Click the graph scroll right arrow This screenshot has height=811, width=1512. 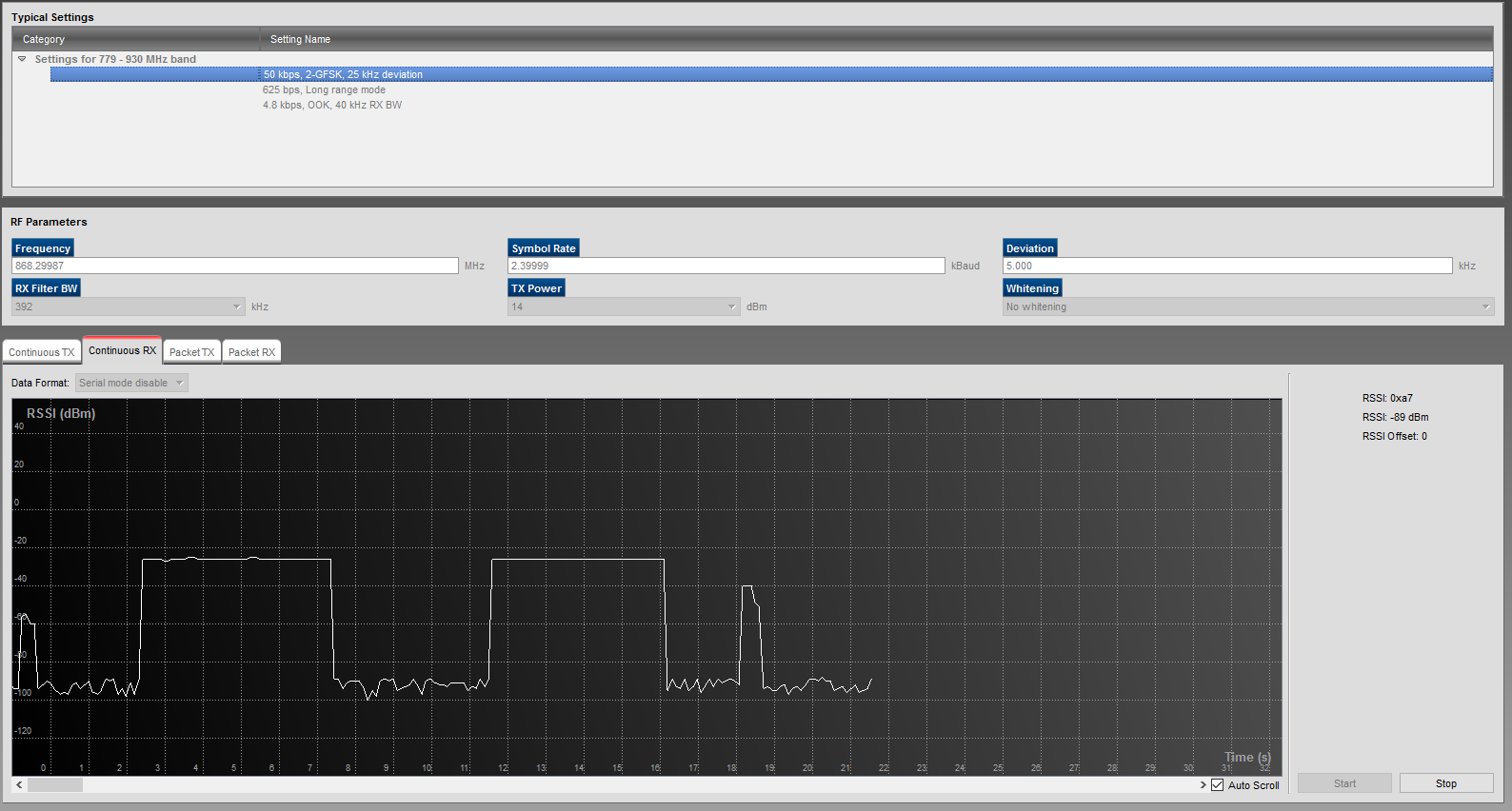[1203, 785]
